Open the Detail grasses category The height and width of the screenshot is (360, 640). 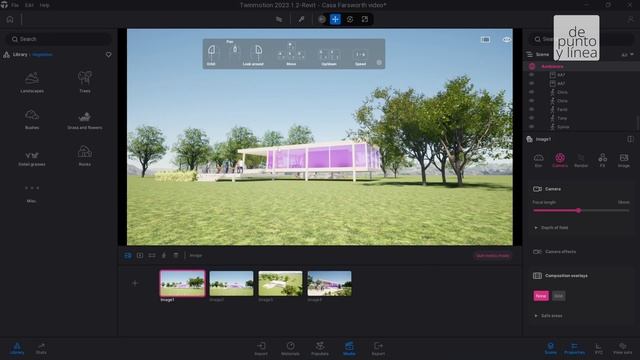(32, 158)
